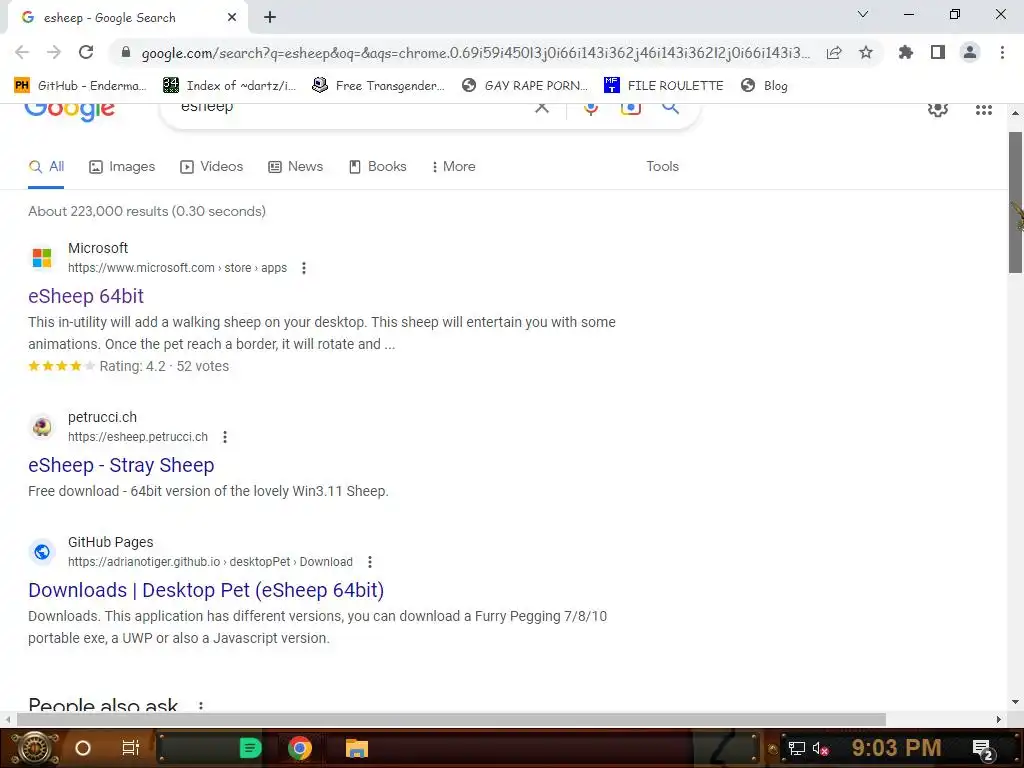This screenshot has height=768, width=1024.
Task: Open options beside People also ask
Action: click(200, 706)
